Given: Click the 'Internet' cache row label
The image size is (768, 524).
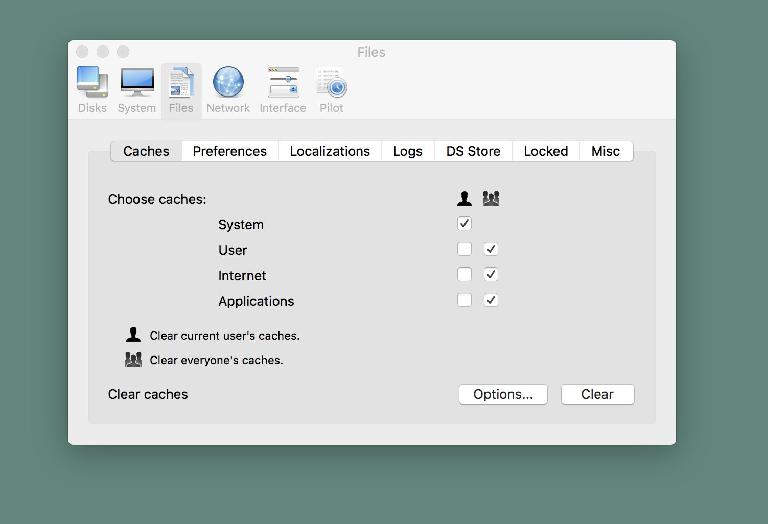Looking at the screenshot, I should (242, 276).
